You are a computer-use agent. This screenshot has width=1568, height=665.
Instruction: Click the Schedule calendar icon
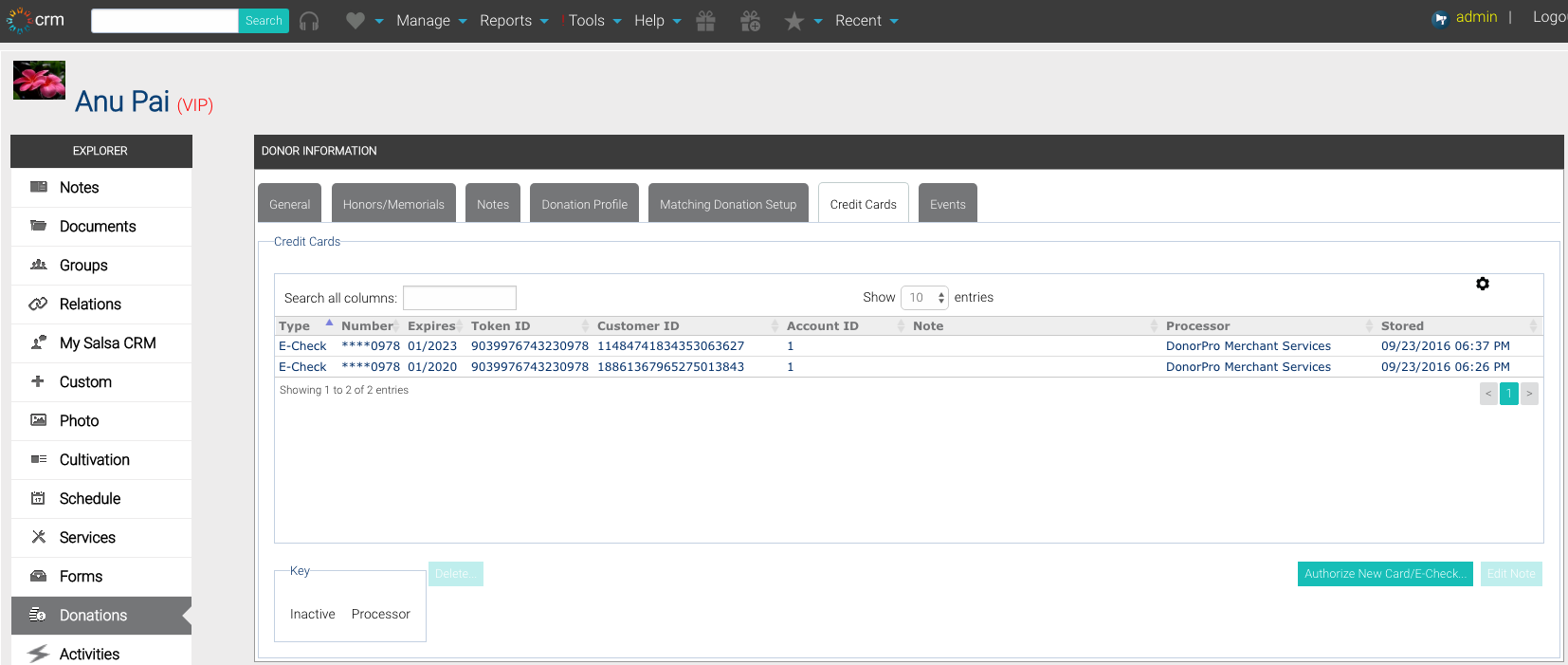tap(39, 498)
